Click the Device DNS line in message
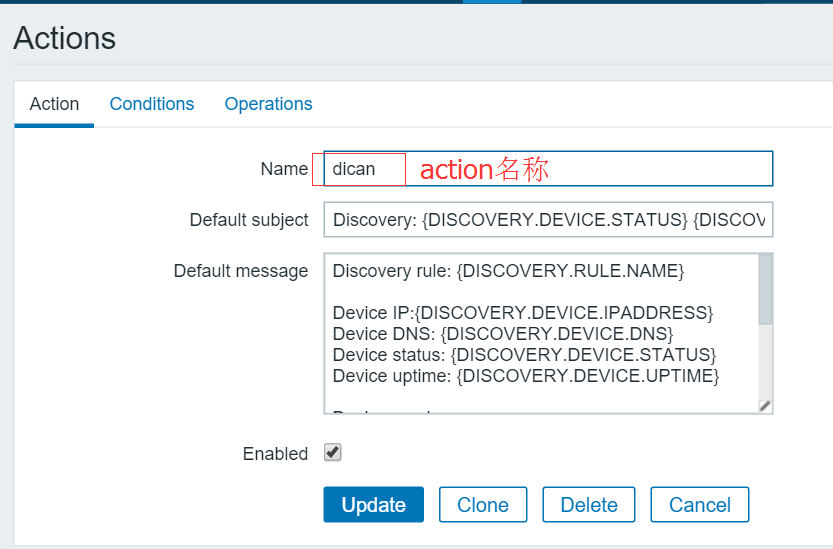This screenshot has width=833, height=549. tap(503, 334)
